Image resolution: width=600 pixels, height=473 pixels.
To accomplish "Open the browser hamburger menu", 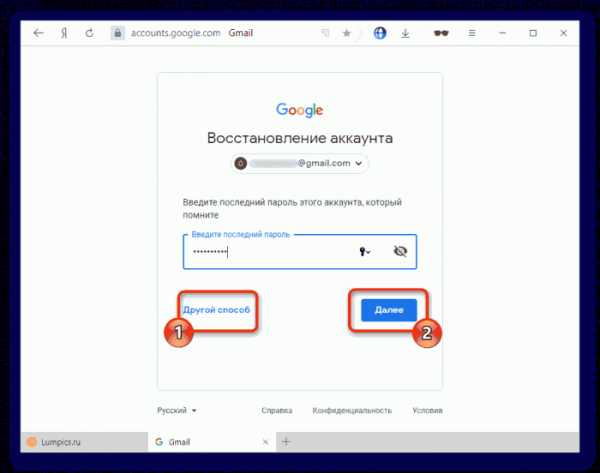I will (472, 33).
